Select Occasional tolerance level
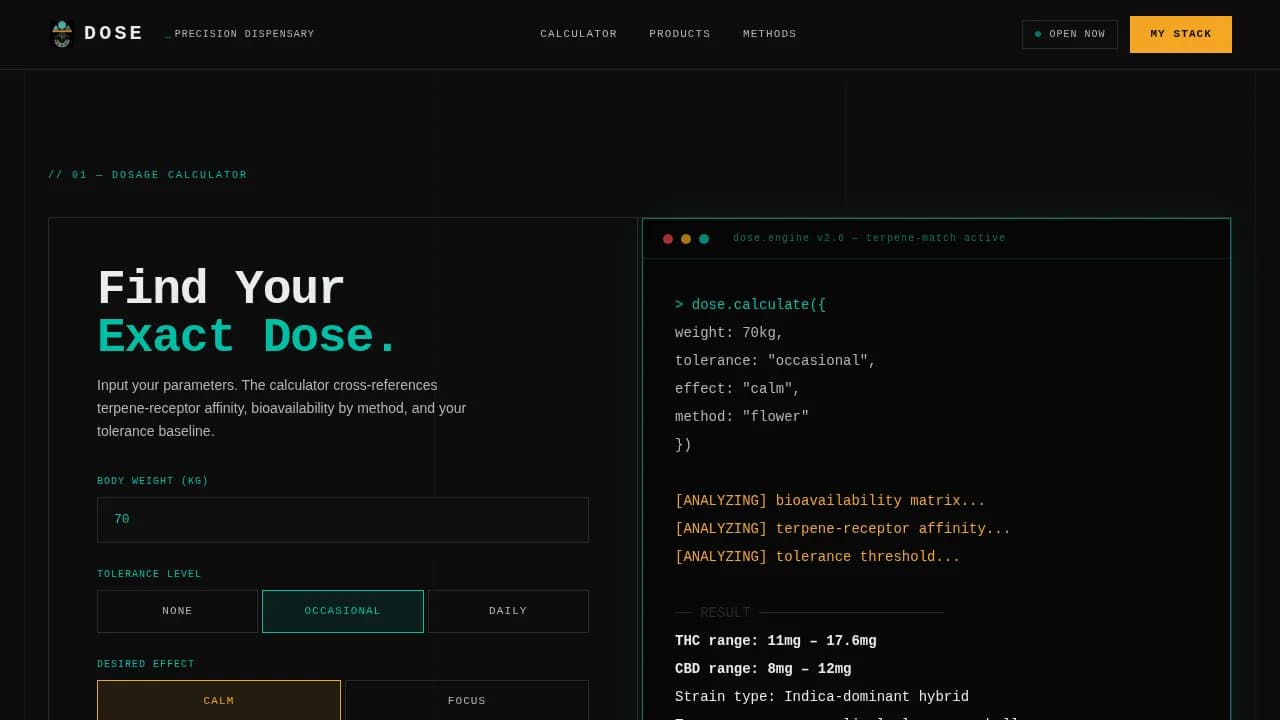Image resolution: width=1280 pixels, height=720 pixels. click(x=343, y=611)
